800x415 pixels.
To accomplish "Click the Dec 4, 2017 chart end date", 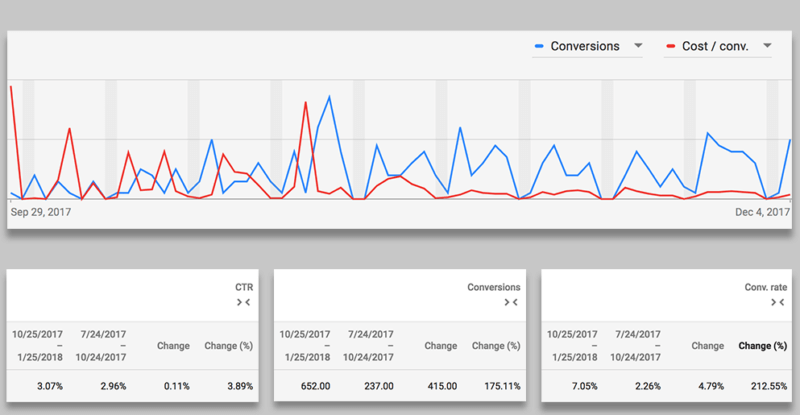I will coord(763,212).
